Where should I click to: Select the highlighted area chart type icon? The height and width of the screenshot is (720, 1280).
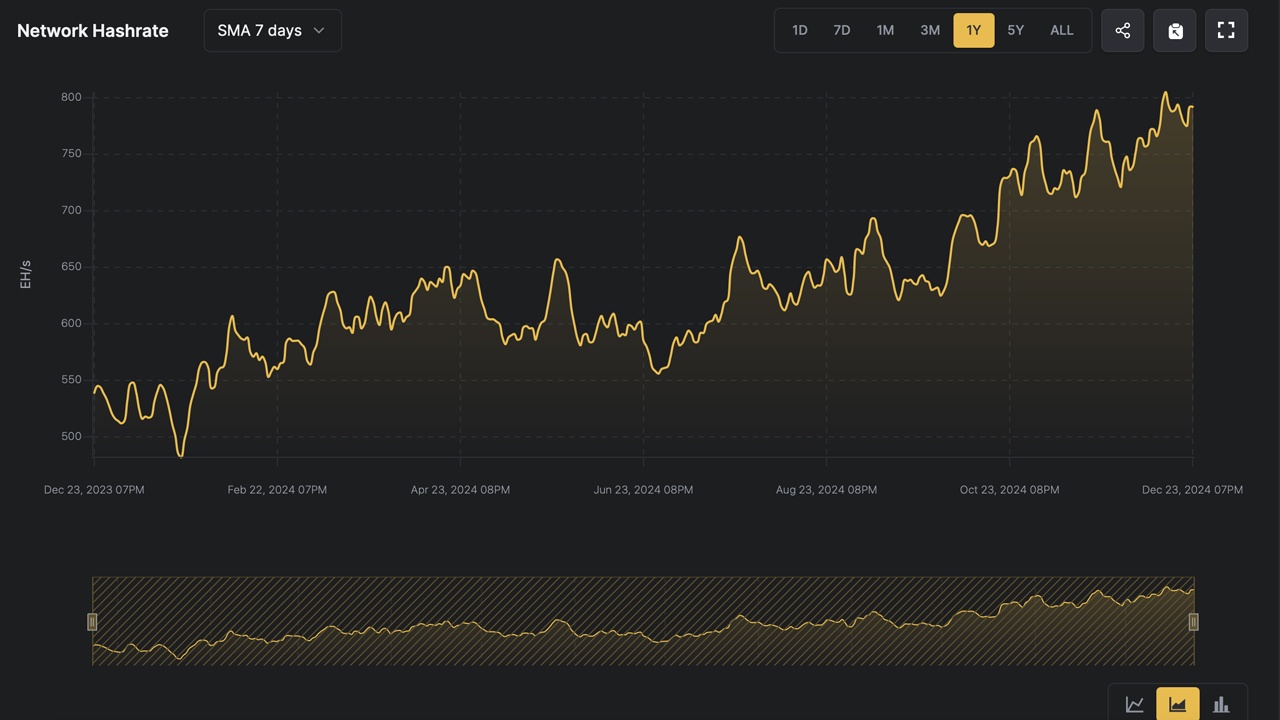(1177, 703)
